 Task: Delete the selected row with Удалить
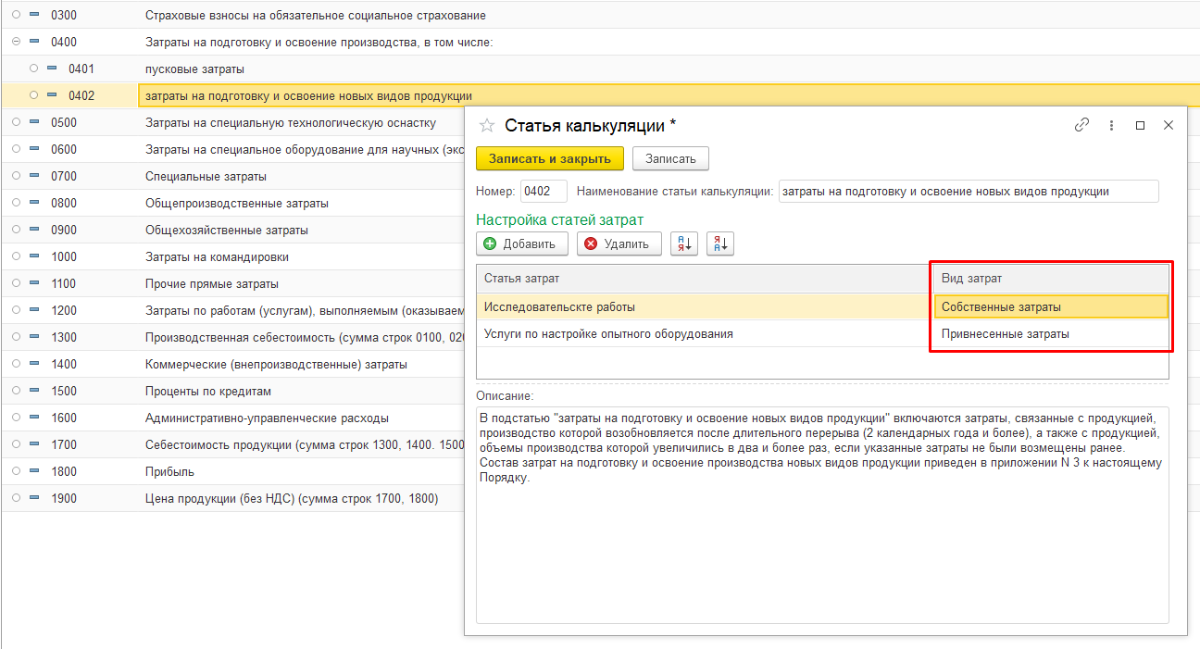[619, 244]
